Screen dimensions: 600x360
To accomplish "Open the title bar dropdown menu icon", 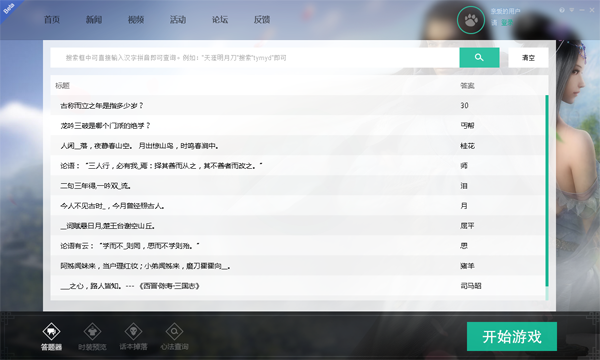I will (572, 10).
